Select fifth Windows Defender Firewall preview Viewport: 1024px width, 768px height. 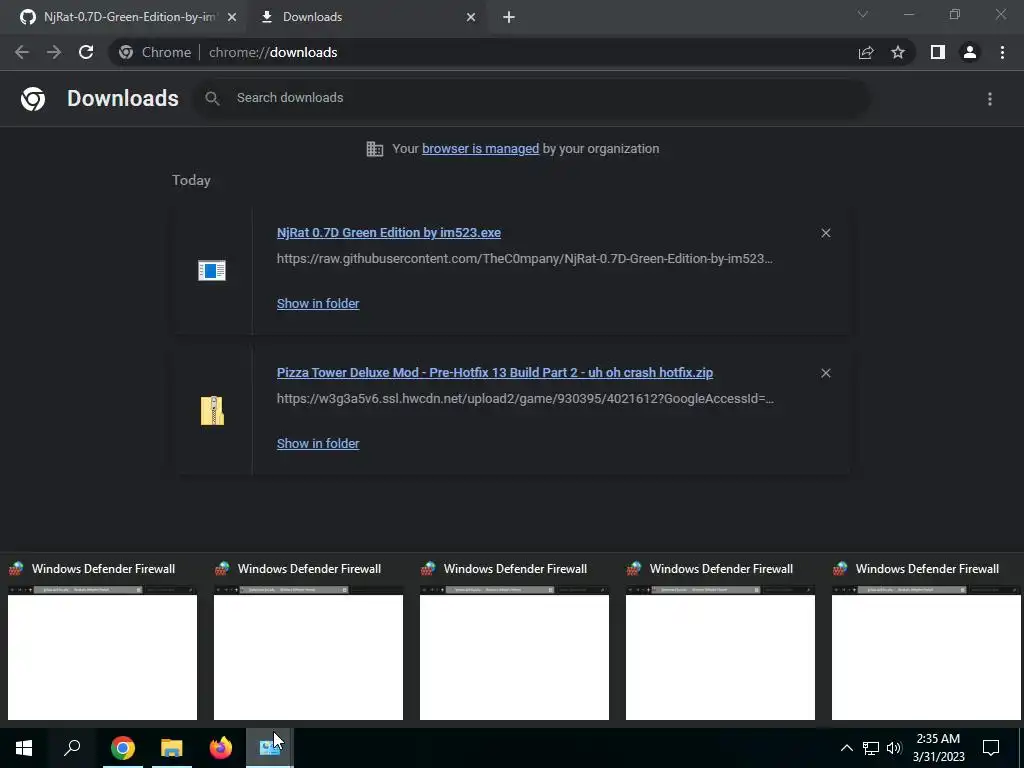pyautogui.click(x=925, y=640)
